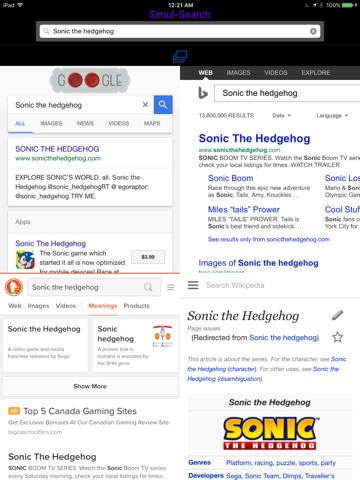Tap the Search Wikipedia field

[235, 285]
